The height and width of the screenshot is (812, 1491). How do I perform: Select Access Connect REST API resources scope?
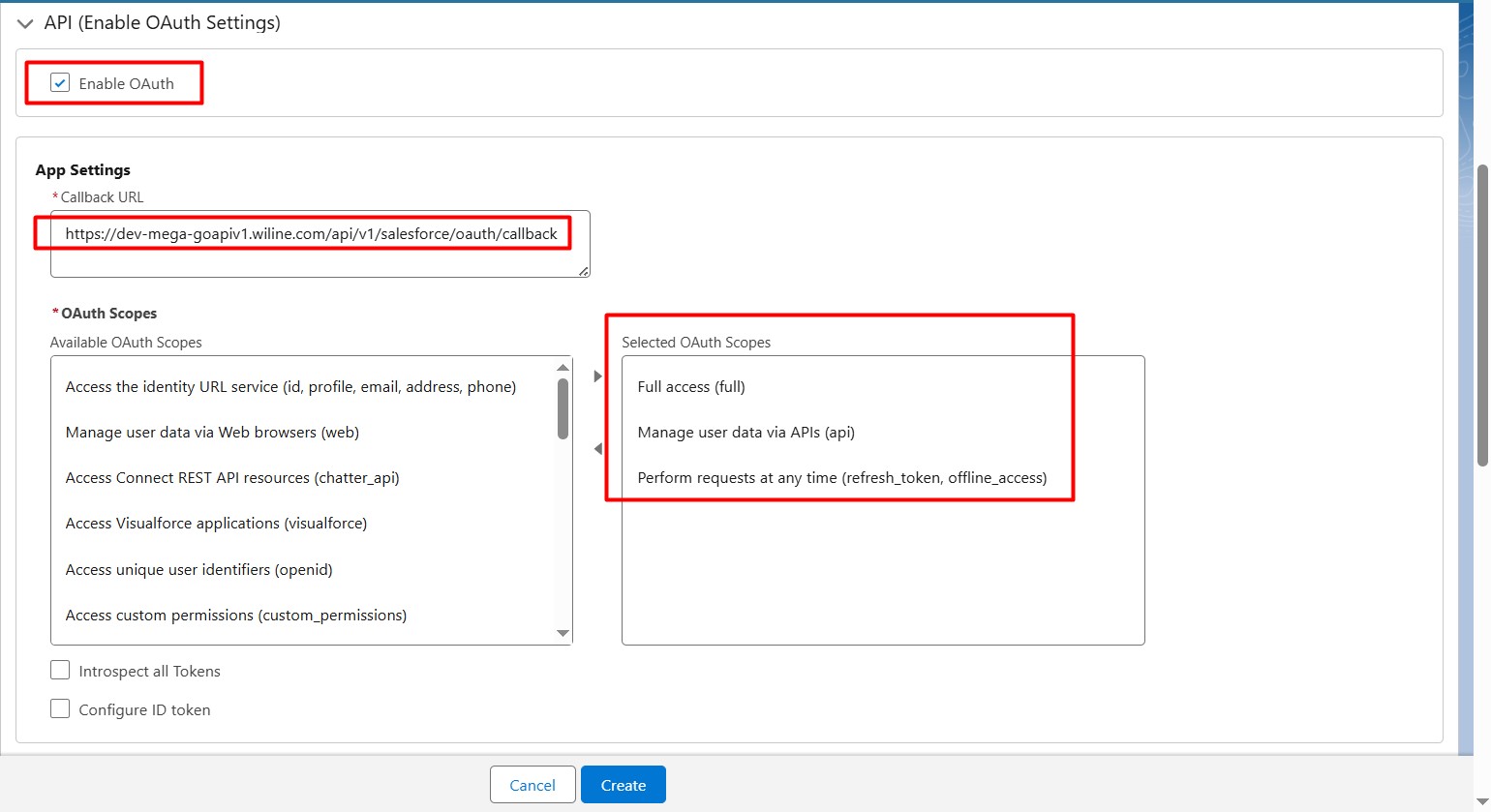[x=231, y=477]
